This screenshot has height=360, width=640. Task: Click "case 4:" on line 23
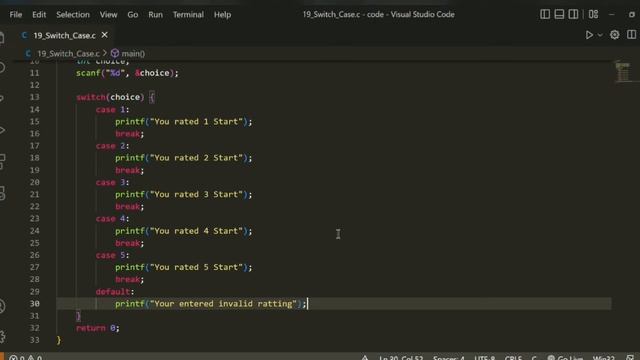(112, 219)
